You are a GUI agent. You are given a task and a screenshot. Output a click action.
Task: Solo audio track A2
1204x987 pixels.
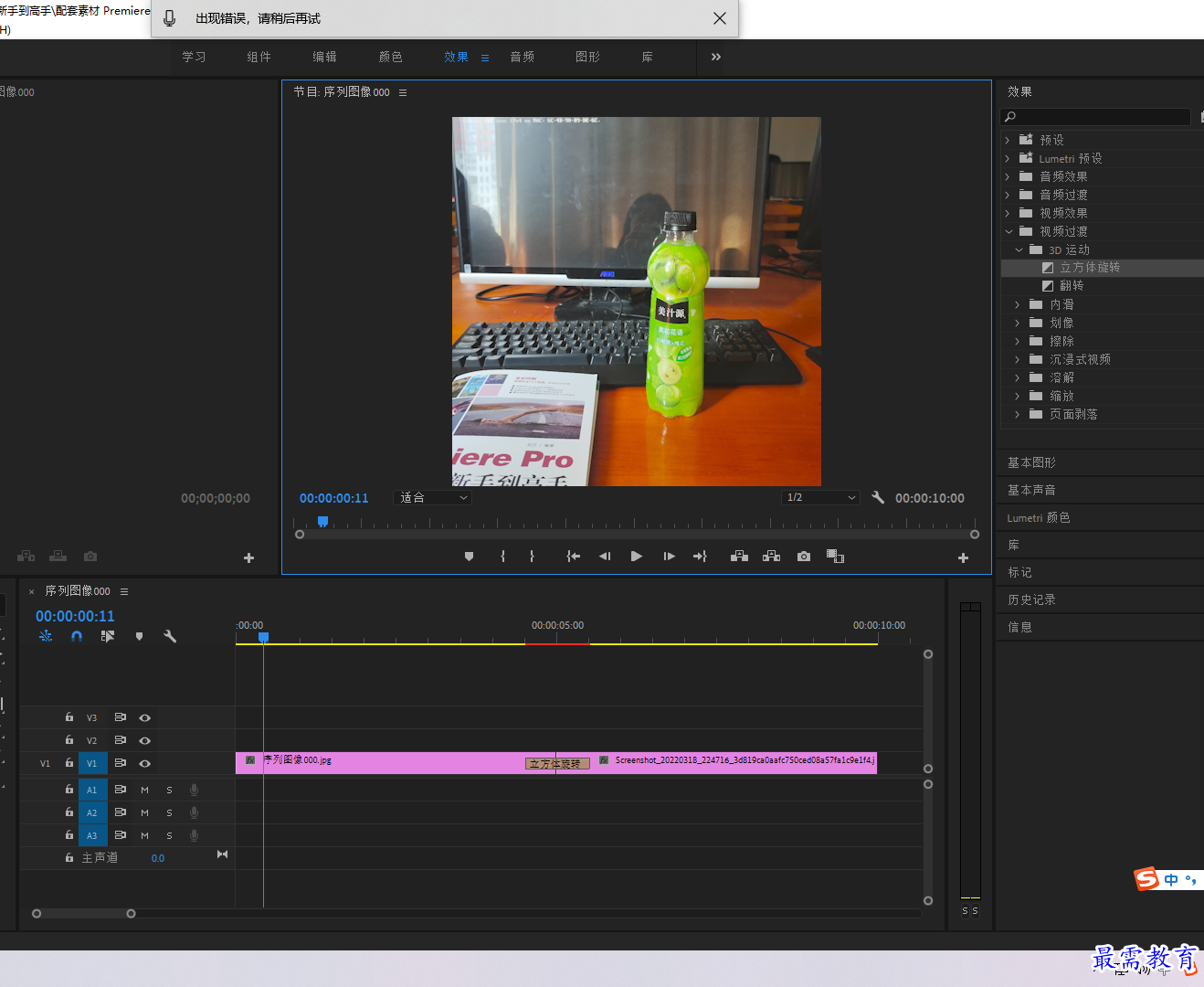(x=169, y=813)
